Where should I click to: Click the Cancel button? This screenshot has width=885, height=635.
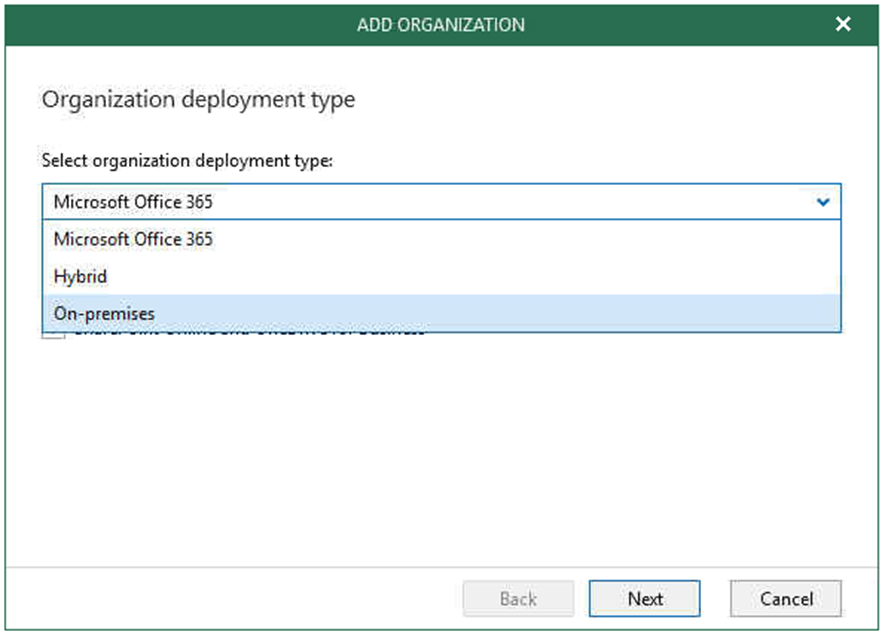[x=786, y=598]
